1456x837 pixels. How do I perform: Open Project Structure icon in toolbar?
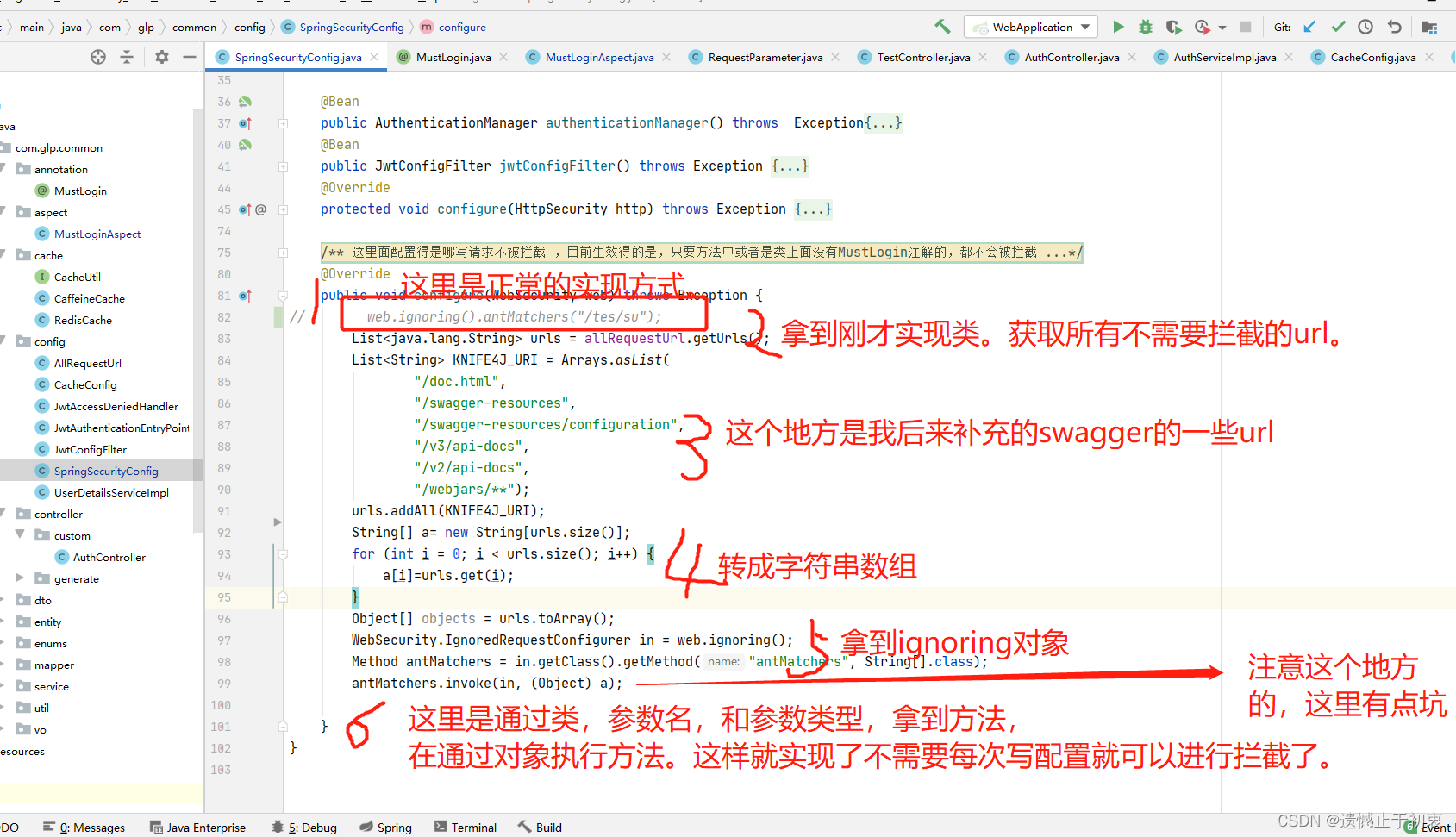(1428, 27)
